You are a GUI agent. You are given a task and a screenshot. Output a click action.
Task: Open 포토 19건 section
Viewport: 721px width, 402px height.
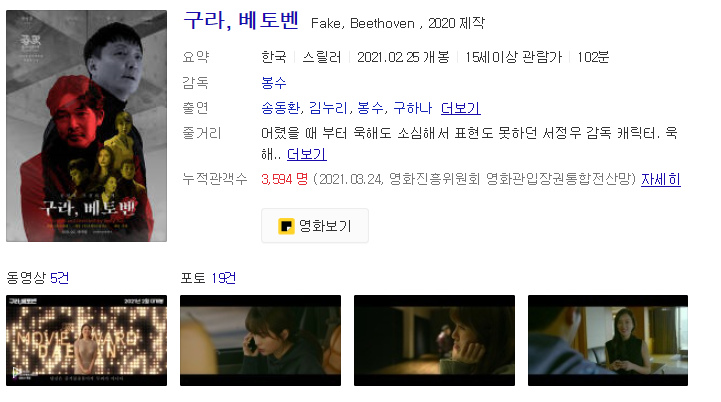tap(208, 278)
